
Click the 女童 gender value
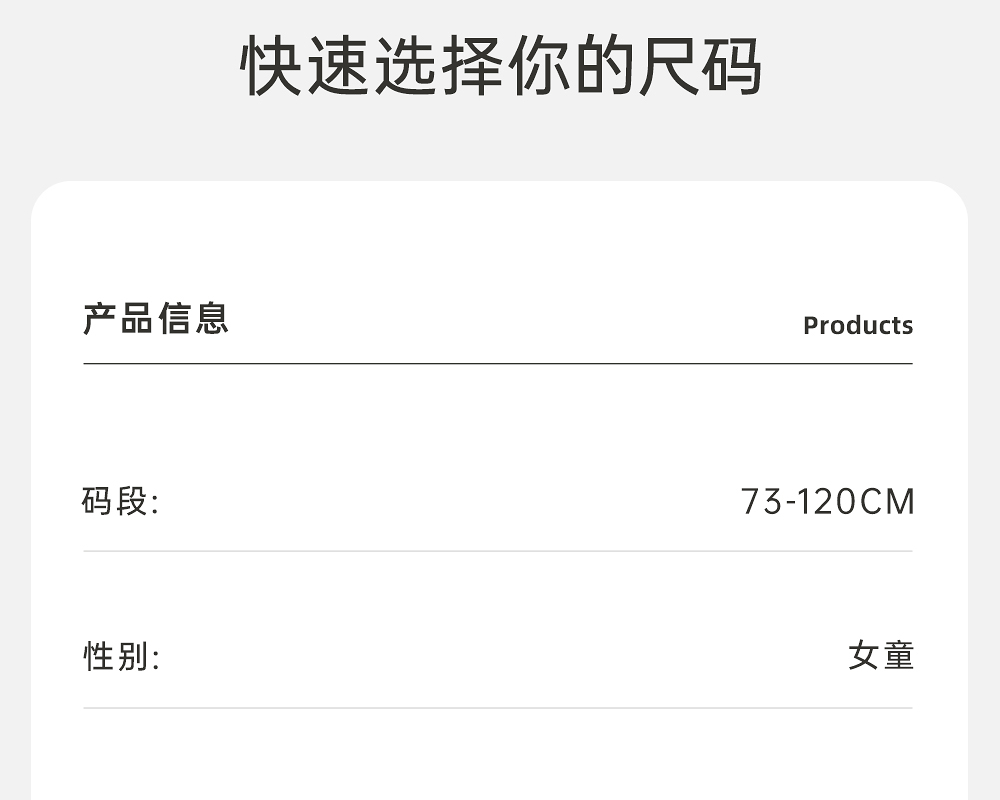click(880, 656)
